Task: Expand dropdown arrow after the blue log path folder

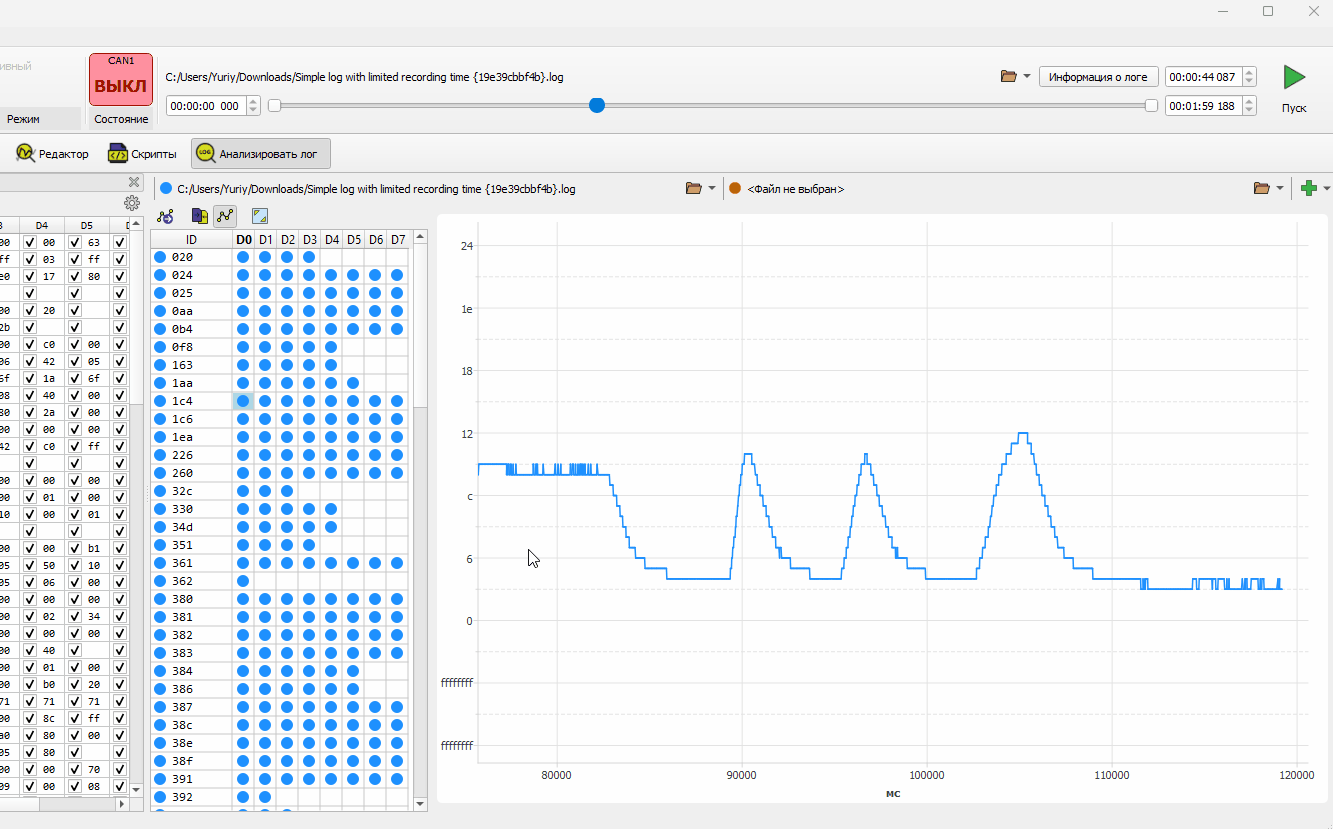Action: coord(712,188)
